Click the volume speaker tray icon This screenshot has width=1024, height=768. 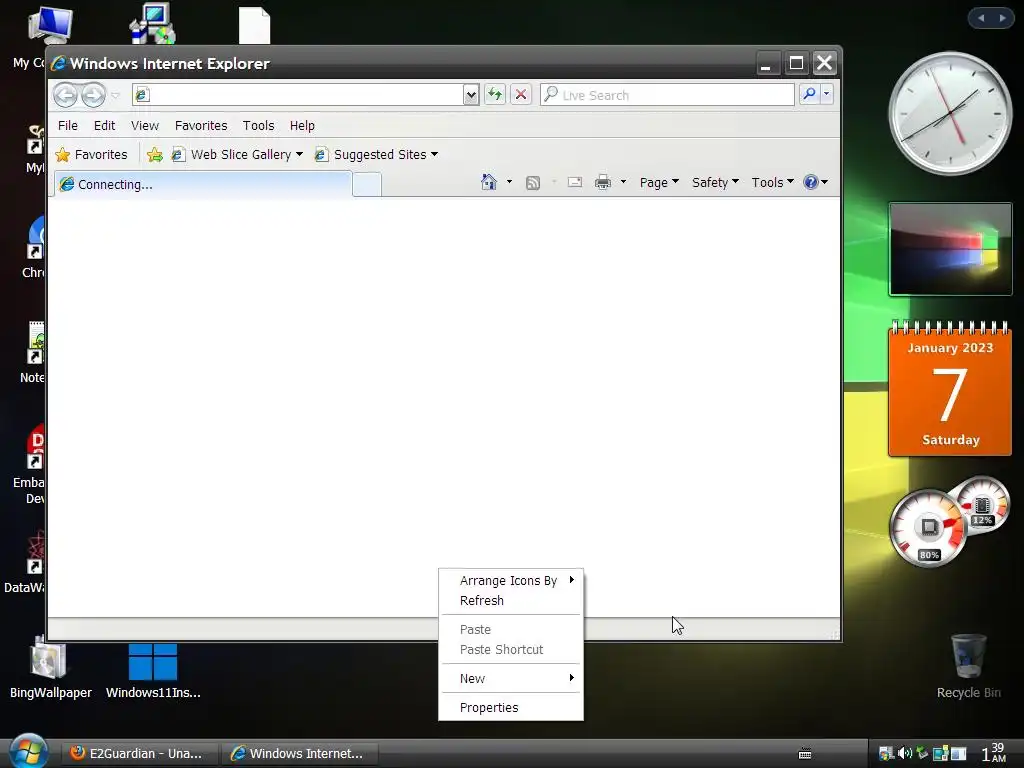pyautogui.click(x=904, y=754)
